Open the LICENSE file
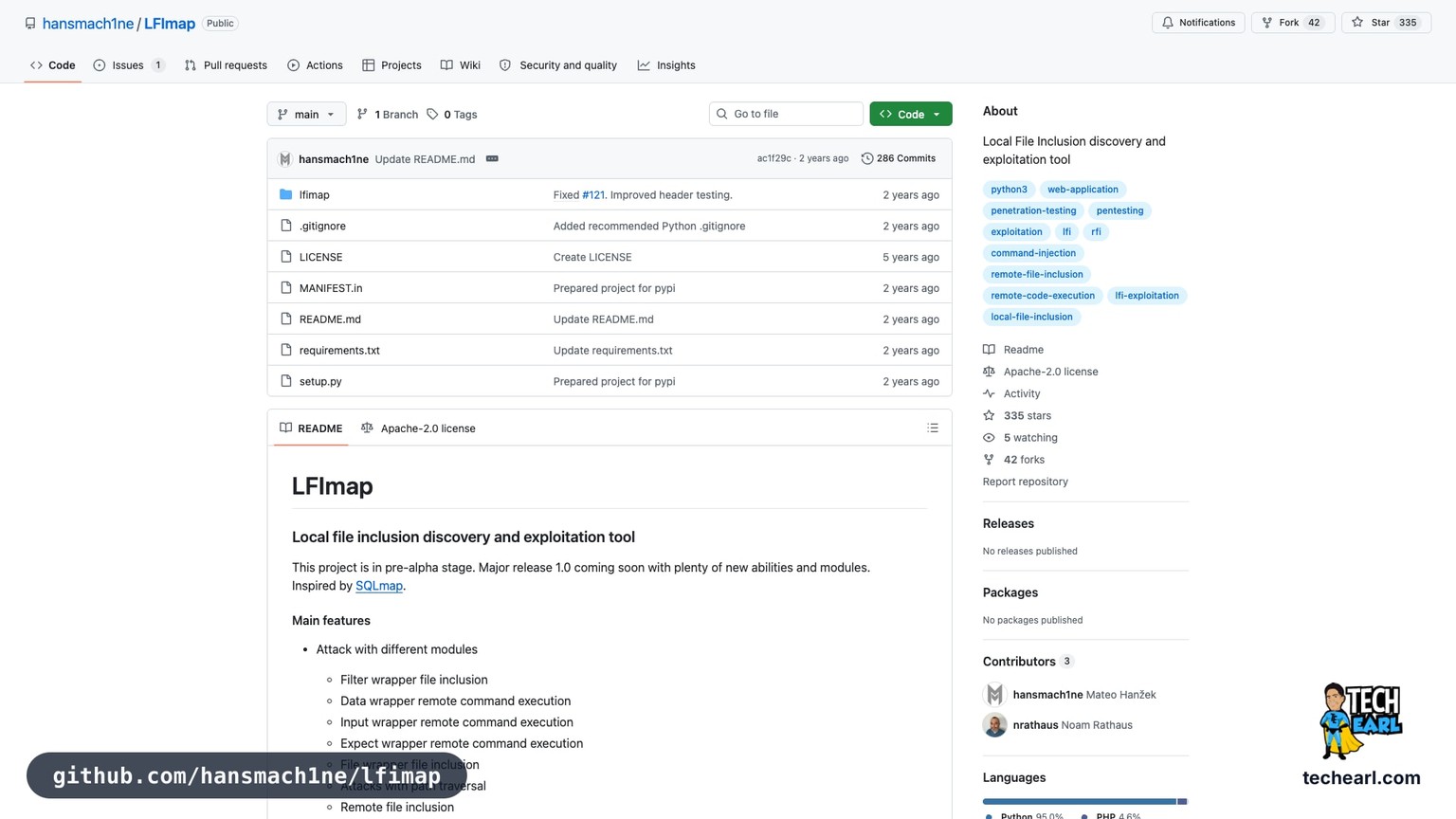 click(321, 257)
